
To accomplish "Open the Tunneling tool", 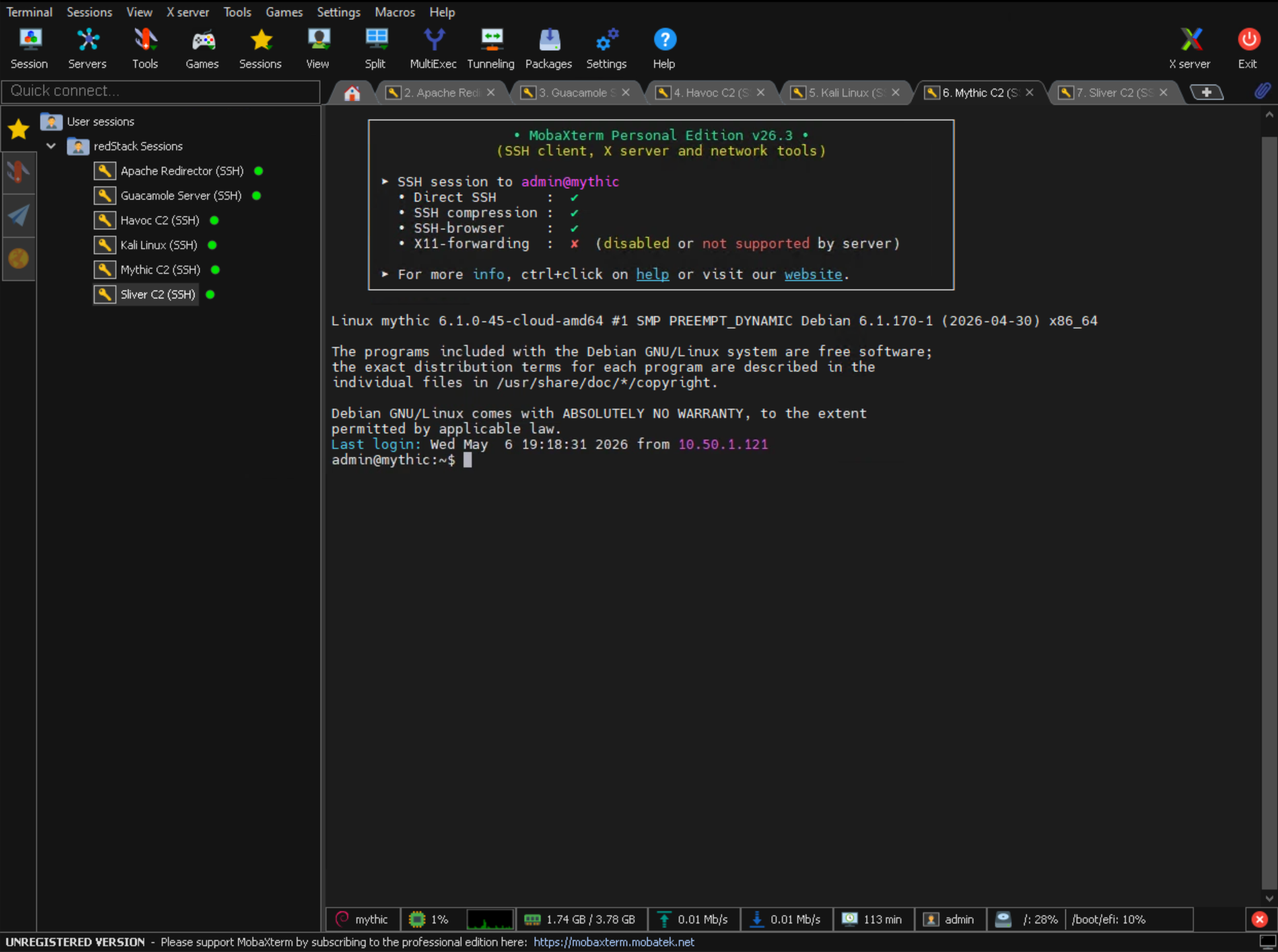I will (x=491, y=48).
